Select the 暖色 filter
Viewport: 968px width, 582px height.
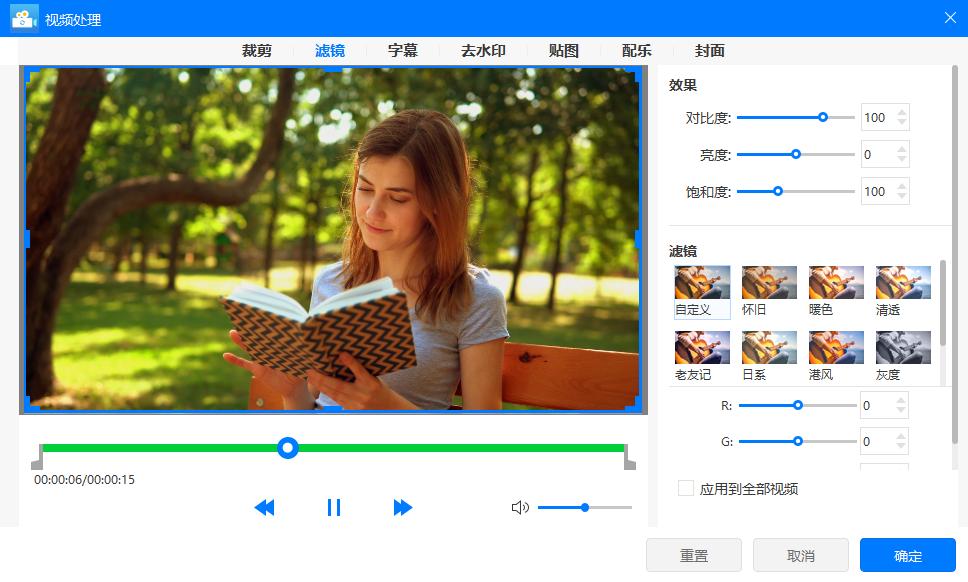(835, 282)
